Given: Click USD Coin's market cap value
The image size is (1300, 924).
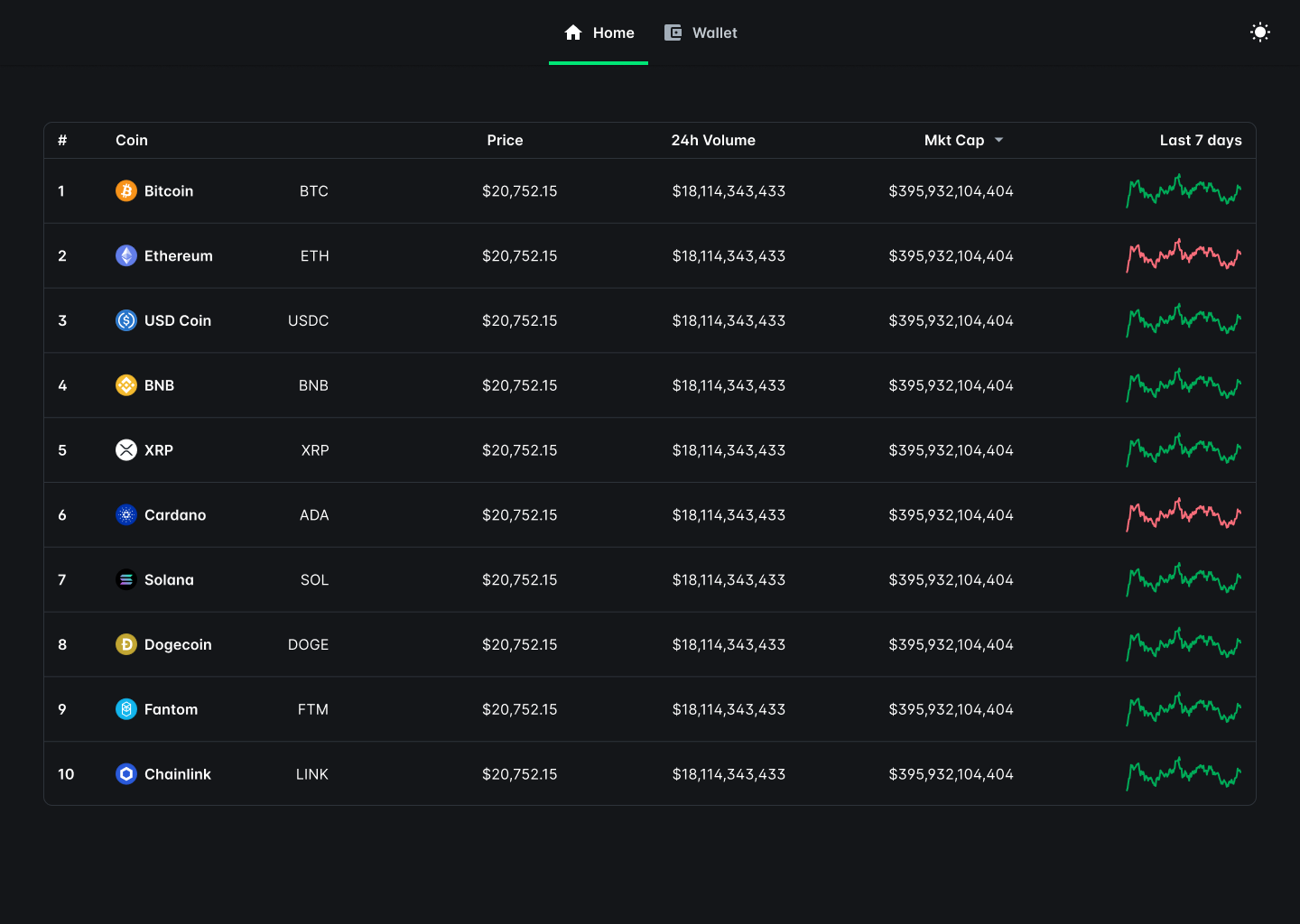Looking at the screenshot, I should pos(951,320).
